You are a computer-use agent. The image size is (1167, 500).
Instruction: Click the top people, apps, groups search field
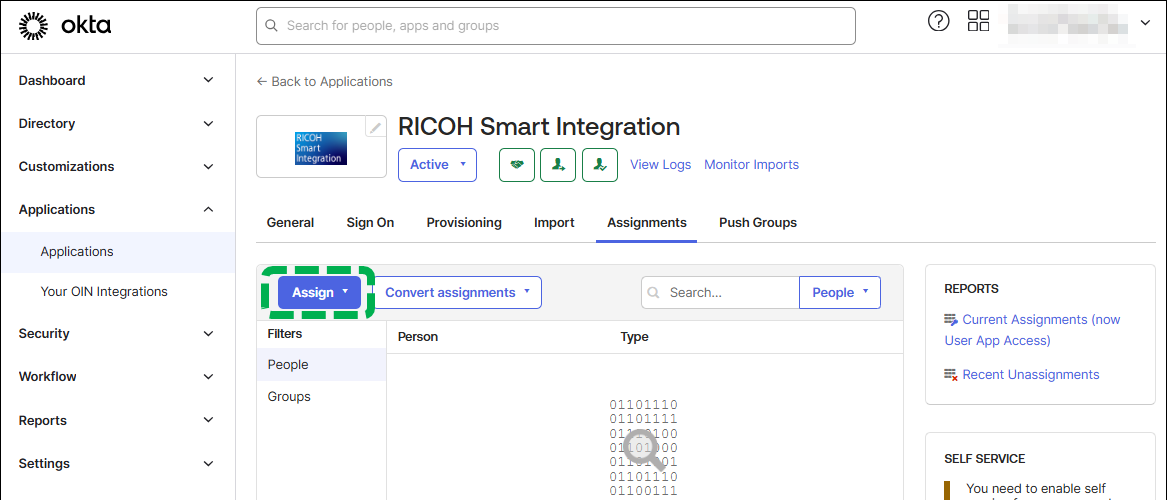click(555, 26)
